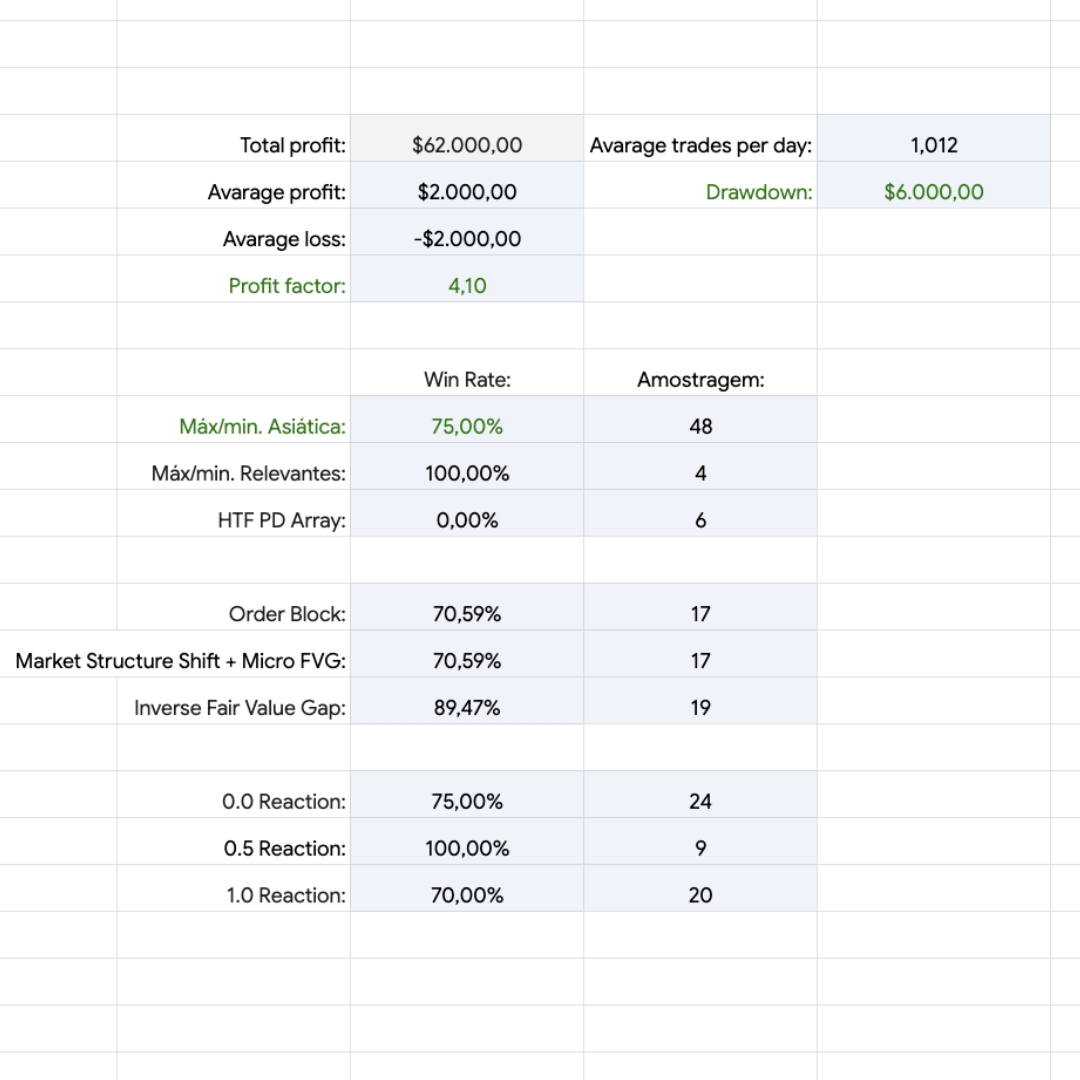Select the Avarage trades per day value 1,012
This screenshot has height=1080, width=1080.
[933, 145]
